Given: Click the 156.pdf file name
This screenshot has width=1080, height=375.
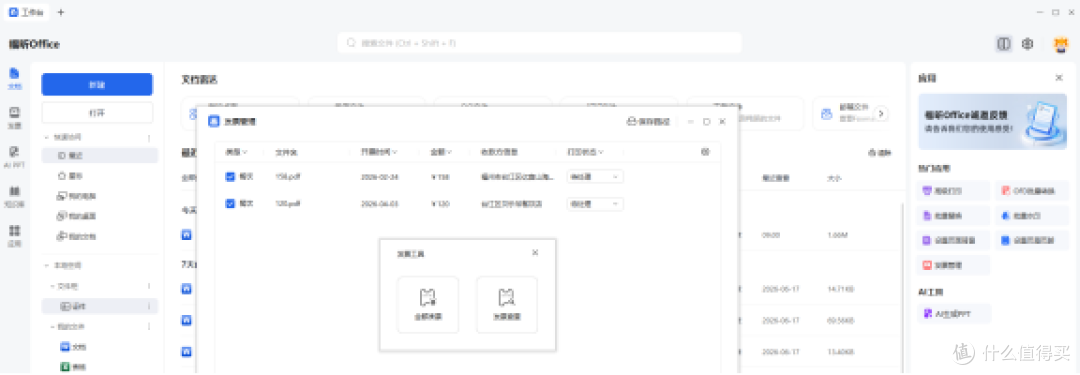Looking at the screenshot, I should [287, 177].
